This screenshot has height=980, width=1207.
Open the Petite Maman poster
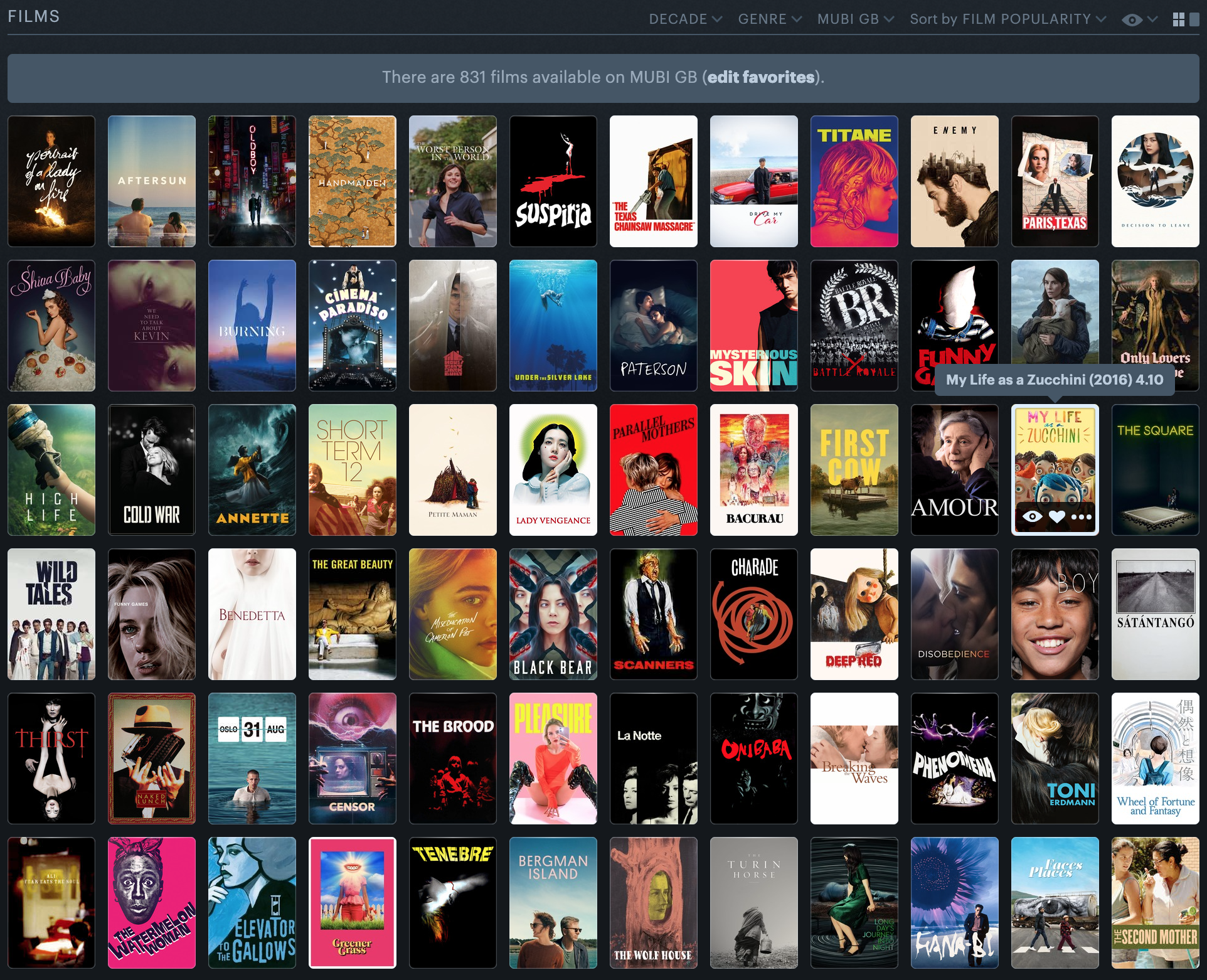453,470
